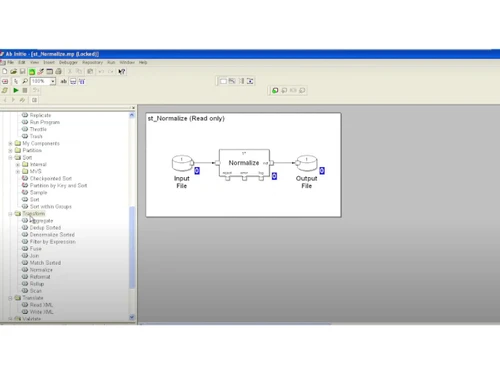Open the View menu

(x=35, y=62)
